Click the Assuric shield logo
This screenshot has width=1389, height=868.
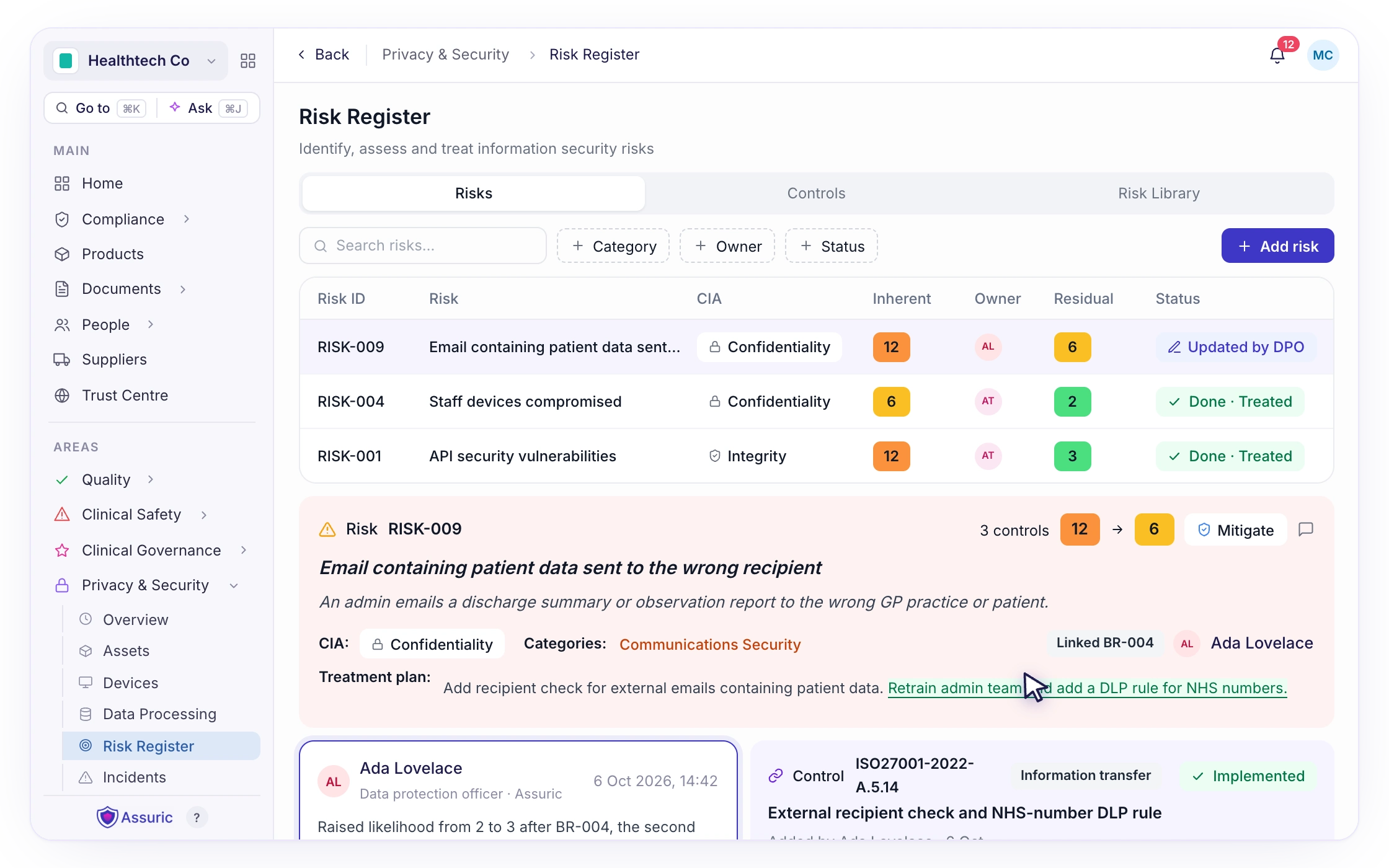pos(108,817)
